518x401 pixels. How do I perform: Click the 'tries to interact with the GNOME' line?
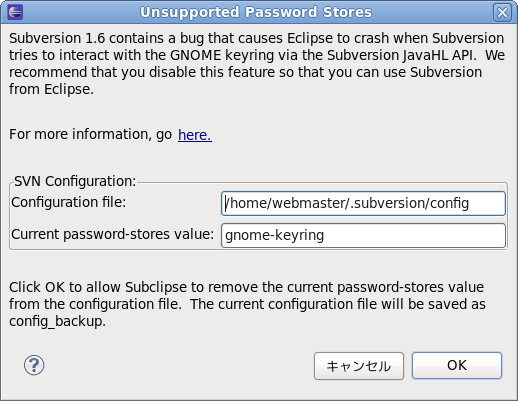(x=115, y=55)
